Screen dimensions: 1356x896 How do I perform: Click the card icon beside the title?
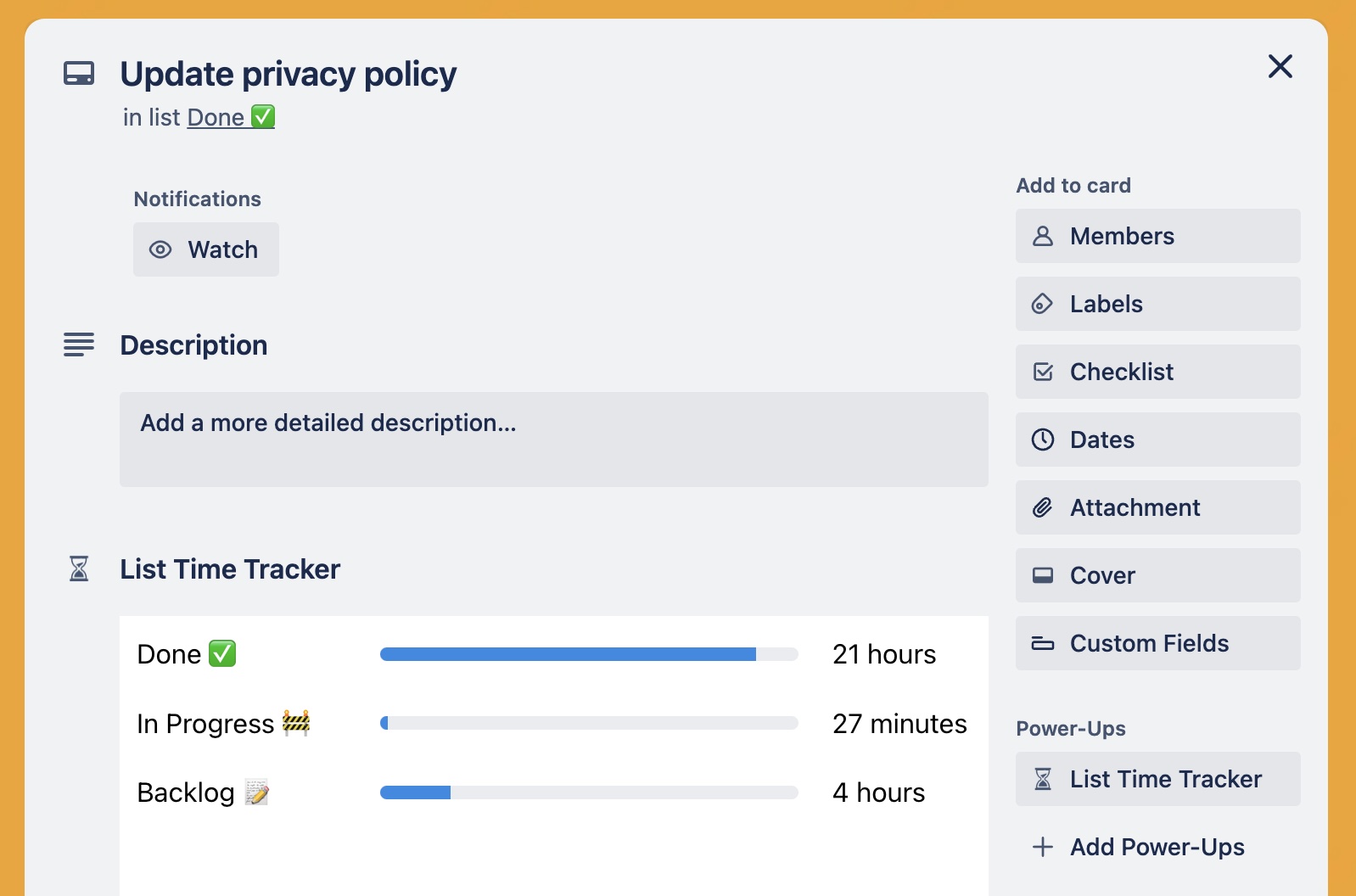coord(79,74)
